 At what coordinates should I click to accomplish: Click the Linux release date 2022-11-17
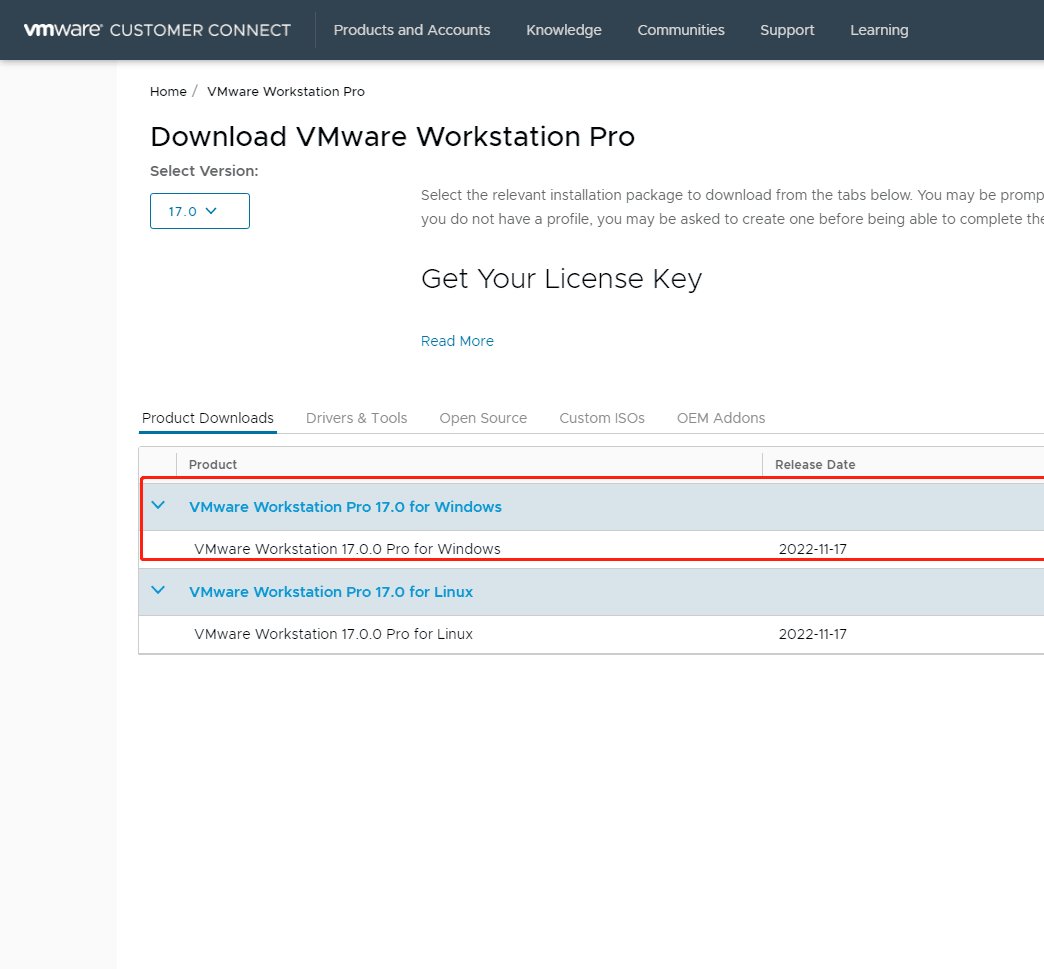812,634
